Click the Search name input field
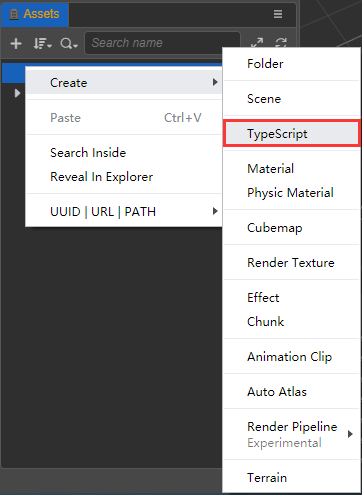This screenshot has height=495, width=362. pos(162,43)
